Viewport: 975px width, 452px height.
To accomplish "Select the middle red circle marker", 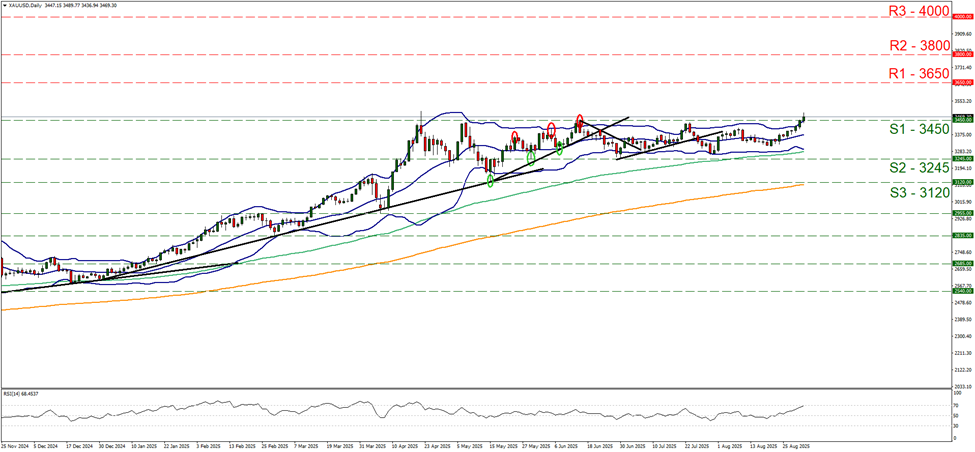I will coord(551,128).
